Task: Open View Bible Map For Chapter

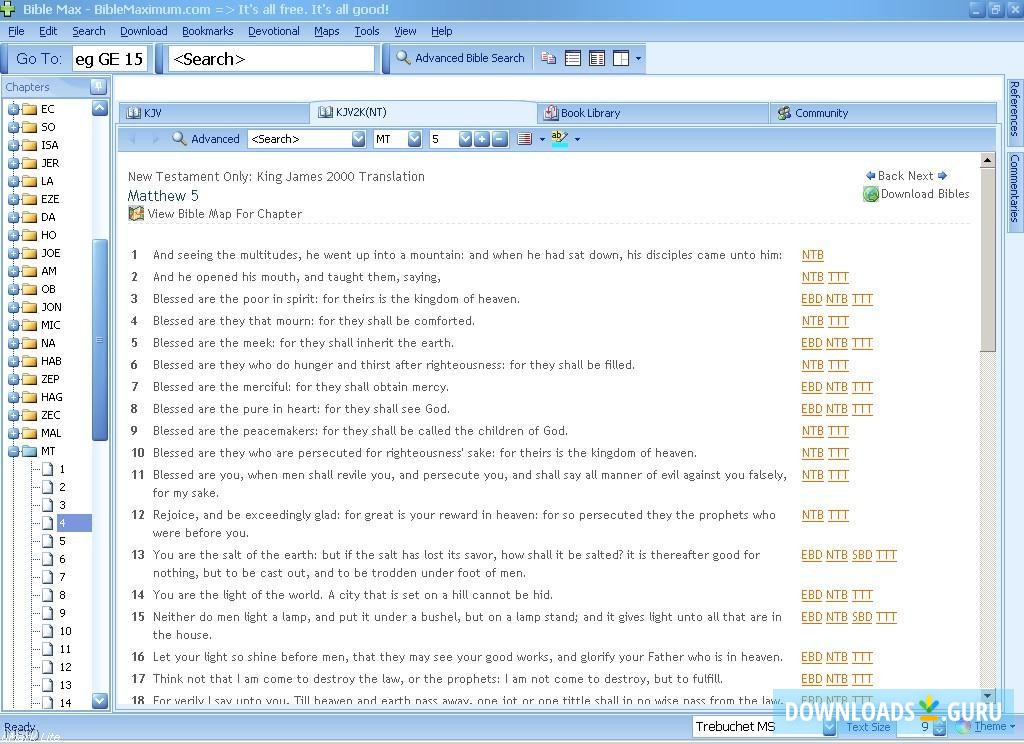Action: 224,213
